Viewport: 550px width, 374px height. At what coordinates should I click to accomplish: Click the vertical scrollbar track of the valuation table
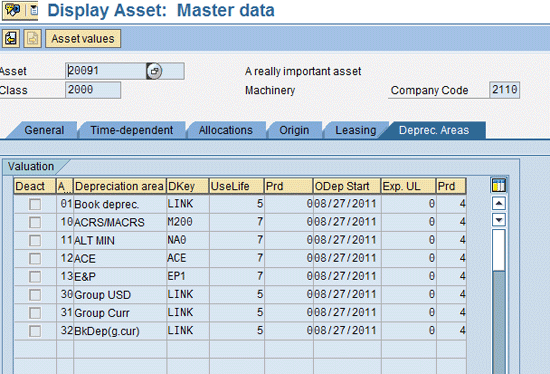pos(498,302)
